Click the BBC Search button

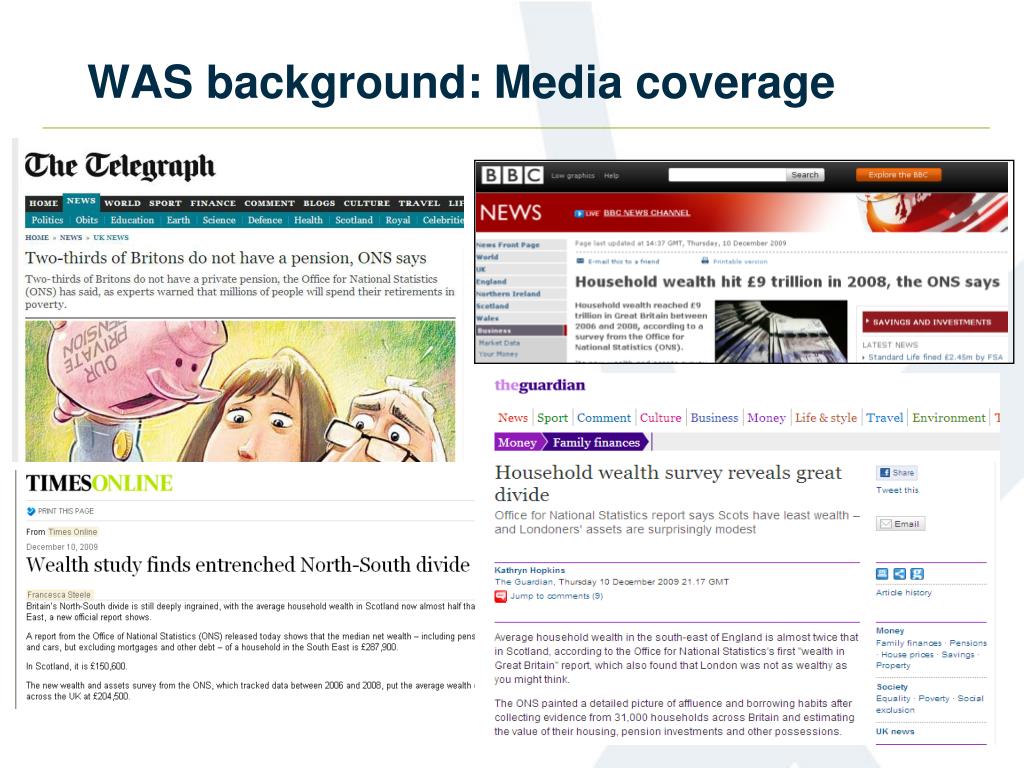click(805, 175)
